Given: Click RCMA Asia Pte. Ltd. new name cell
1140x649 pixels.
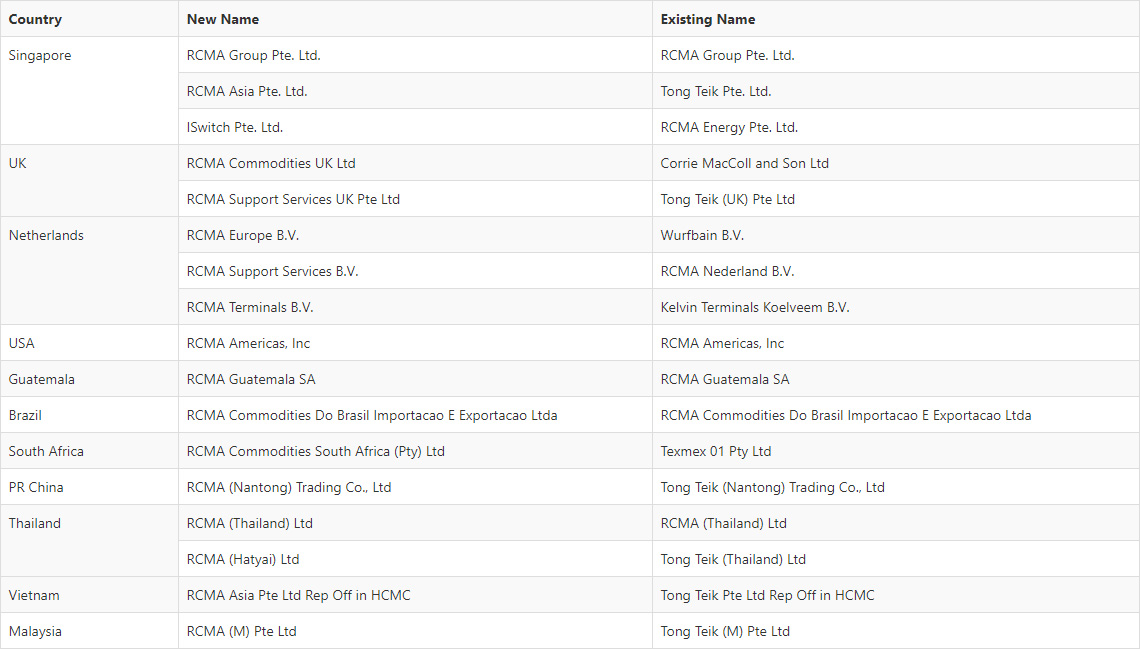Looking at the screenshot, I should tap(415, 91).
